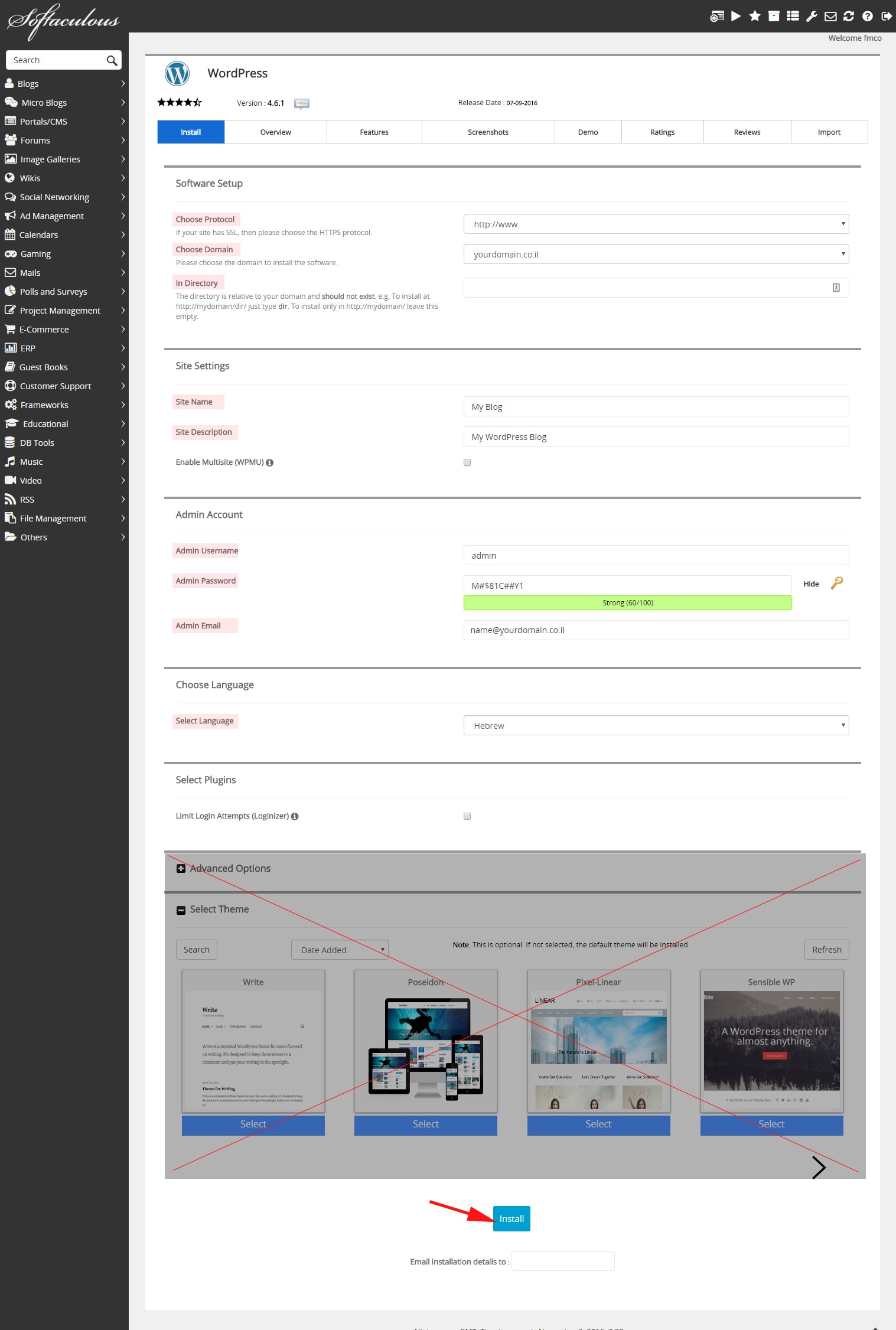
Task: Click the Site Name input field
Action: (x=656, y=406)
